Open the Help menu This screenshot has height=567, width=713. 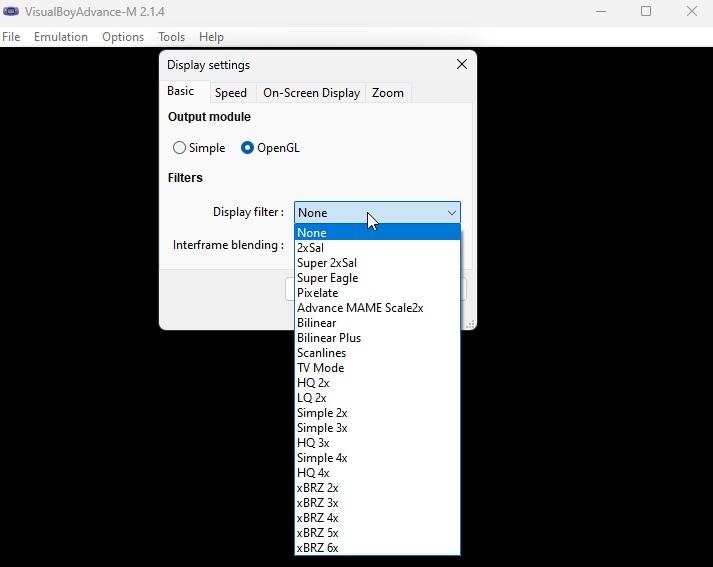[x=211, y=37]
